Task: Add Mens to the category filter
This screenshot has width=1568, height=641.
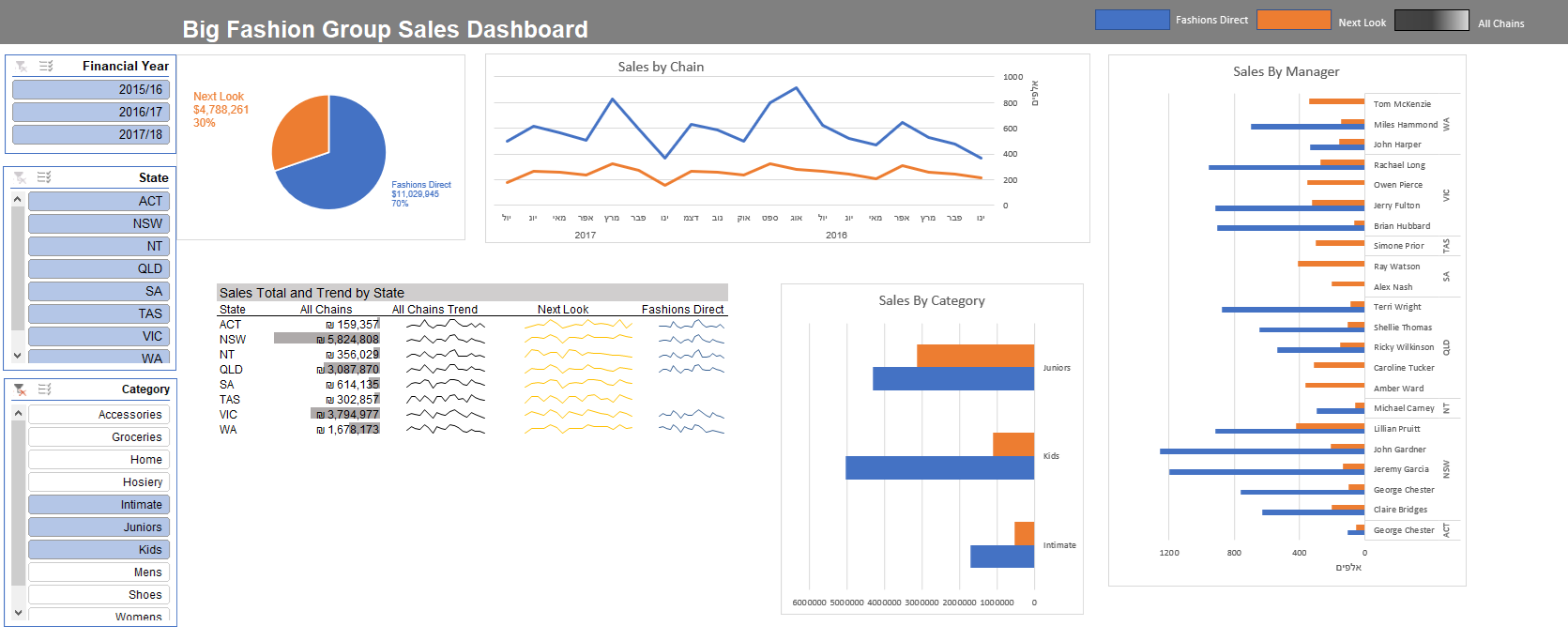Action: (x=99, y=572)
